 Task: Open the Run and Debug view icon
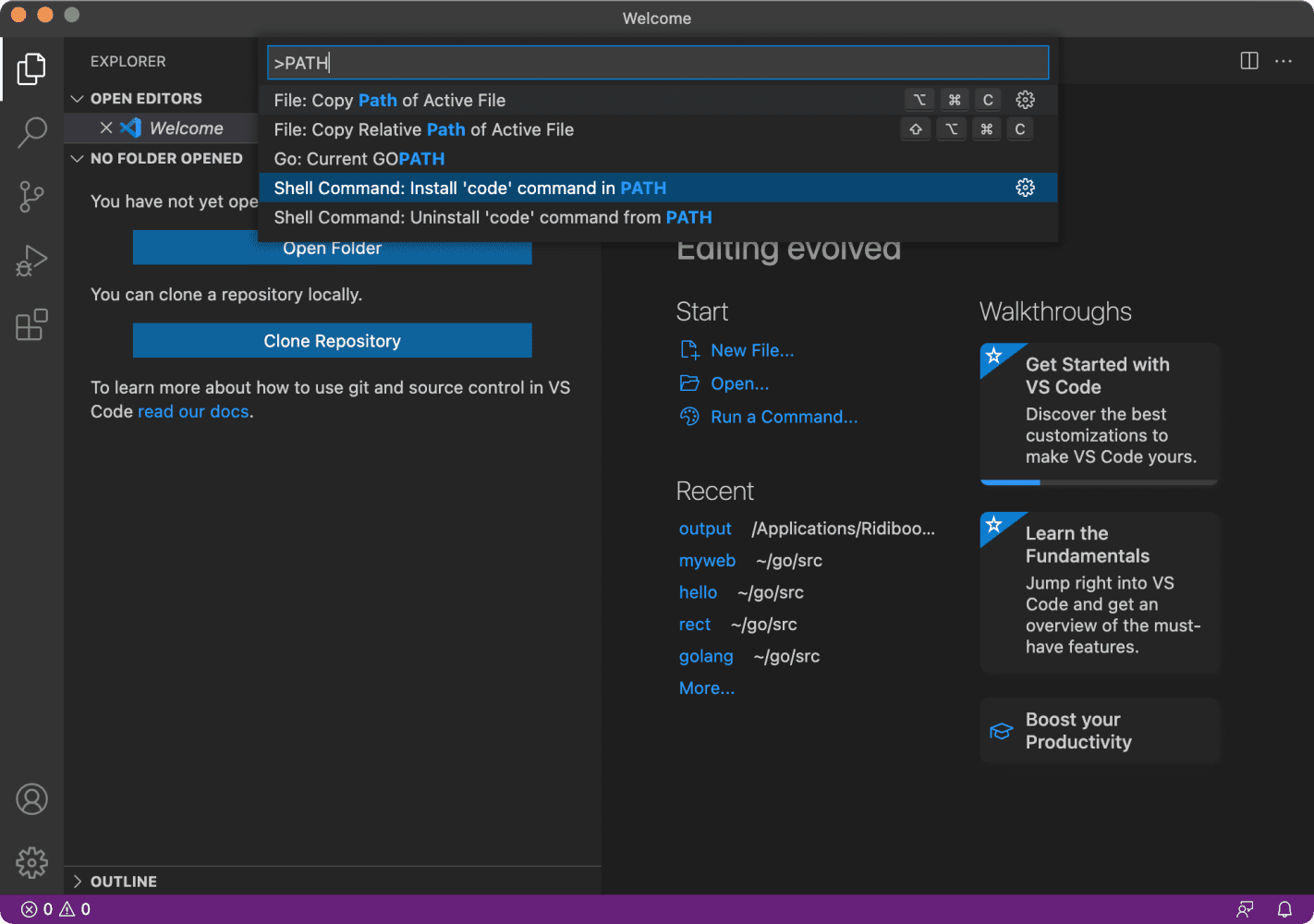(31, 261)
